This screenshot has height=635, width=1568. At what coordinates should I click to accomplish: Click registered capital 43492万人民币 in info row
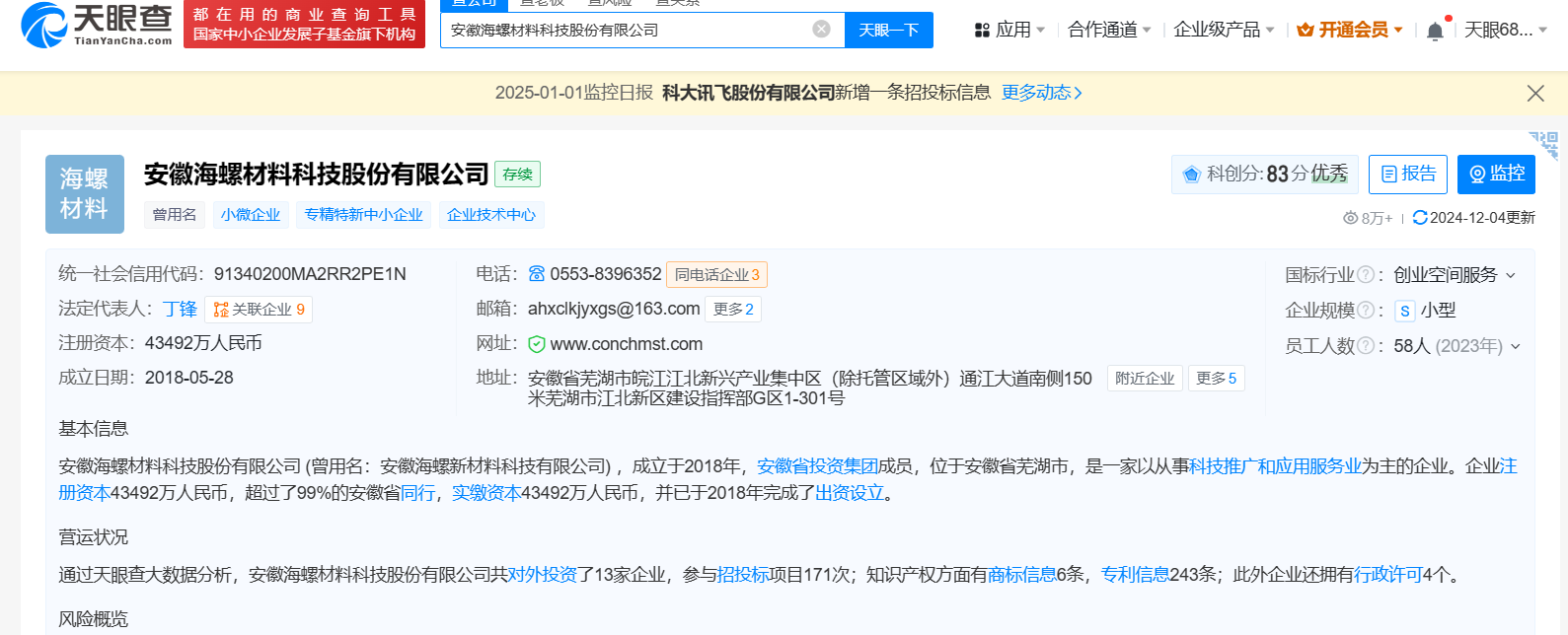pos(203,343)
